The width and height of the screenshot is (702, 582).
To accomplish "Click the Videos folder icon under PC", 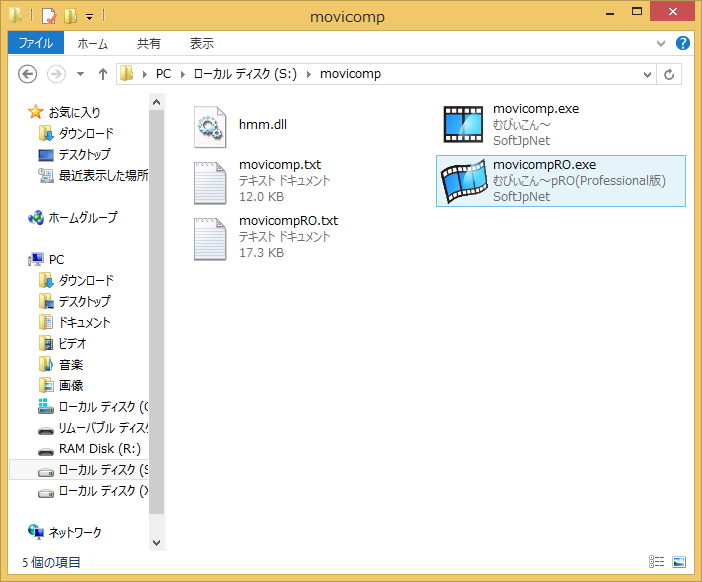I will coord(46,343).
